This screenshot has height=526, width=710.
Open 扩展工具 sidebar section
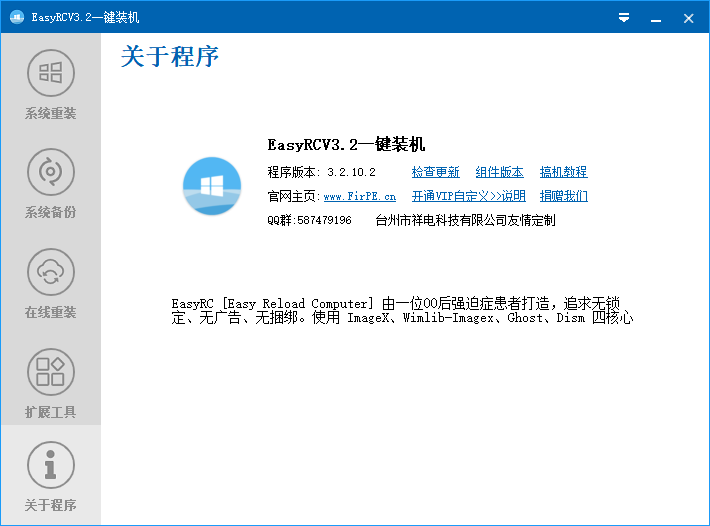50,372
